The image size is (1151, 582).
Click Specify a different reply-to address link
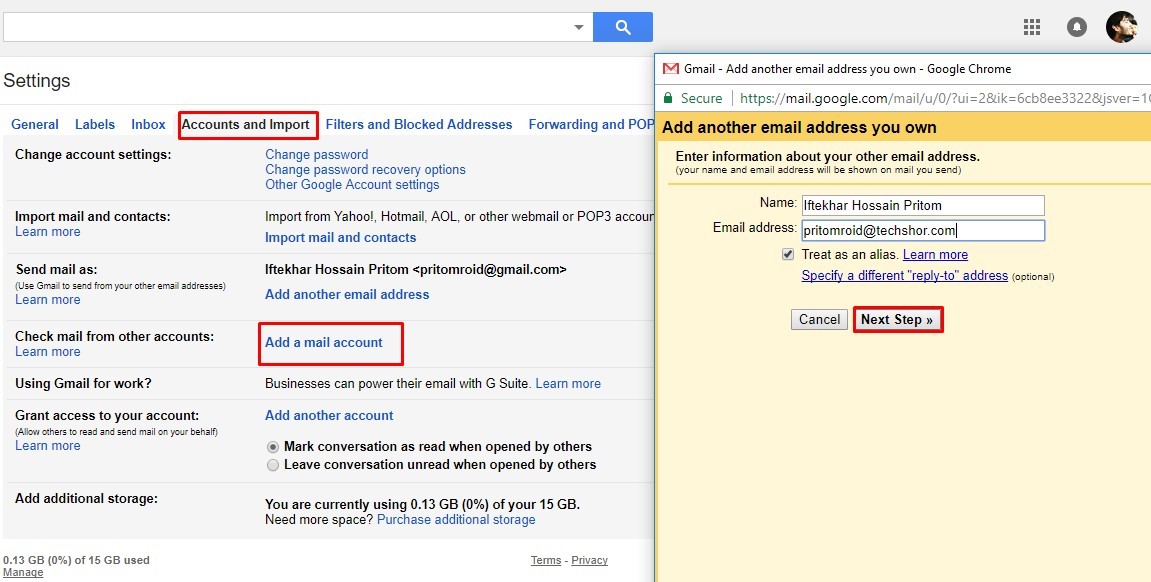point(904,276)
